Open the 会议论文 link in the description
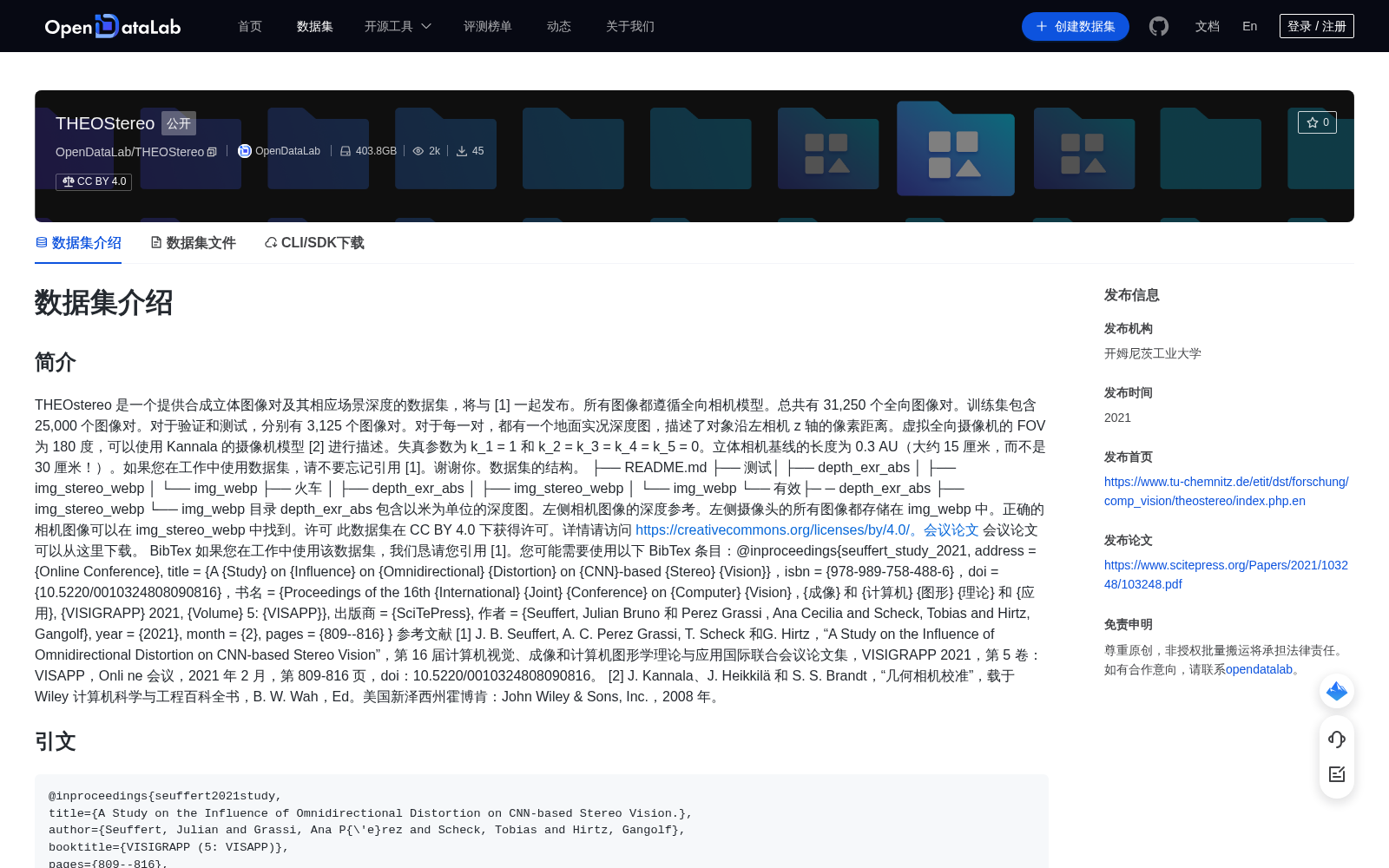This screenshot has width=1389, height=868. (951, 529)
